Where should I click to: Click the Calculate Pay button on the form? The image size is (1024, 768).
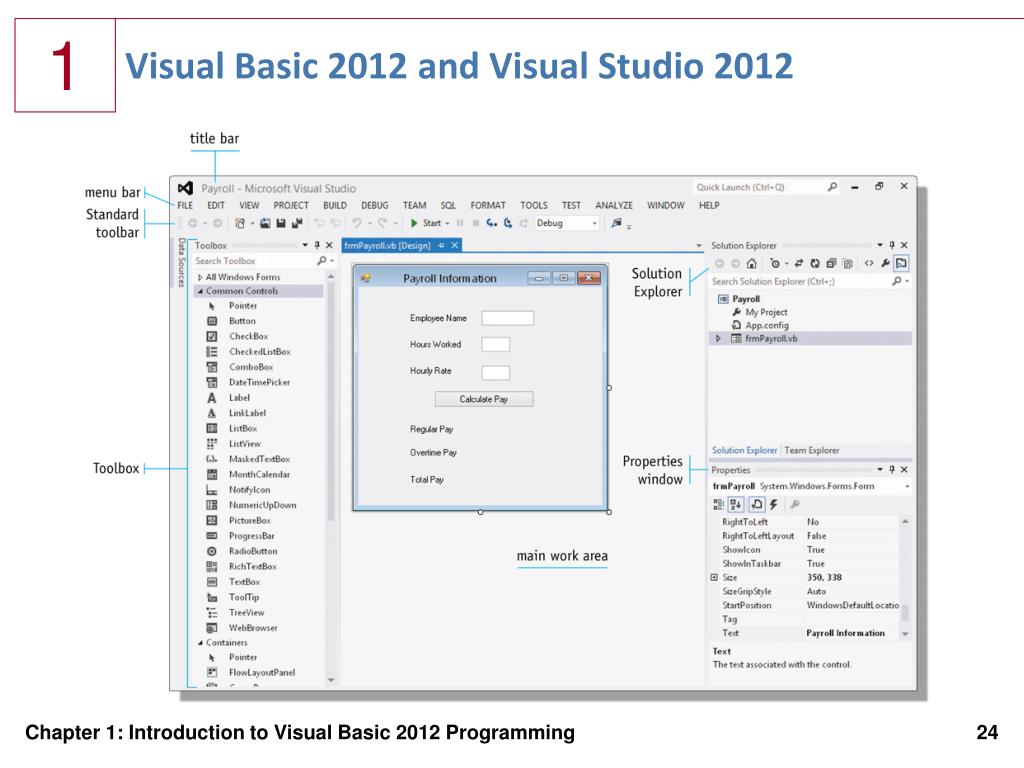click(484, 399)
